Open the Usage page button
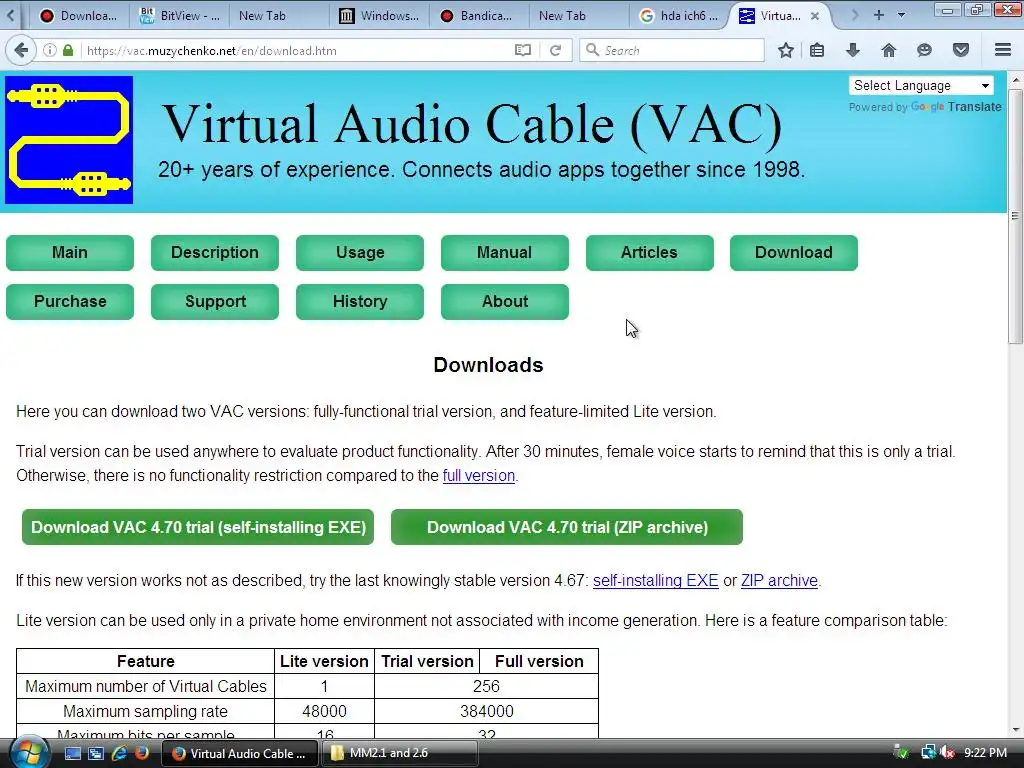Viewport: 1024px width, 768px height. tap(360, 253)
